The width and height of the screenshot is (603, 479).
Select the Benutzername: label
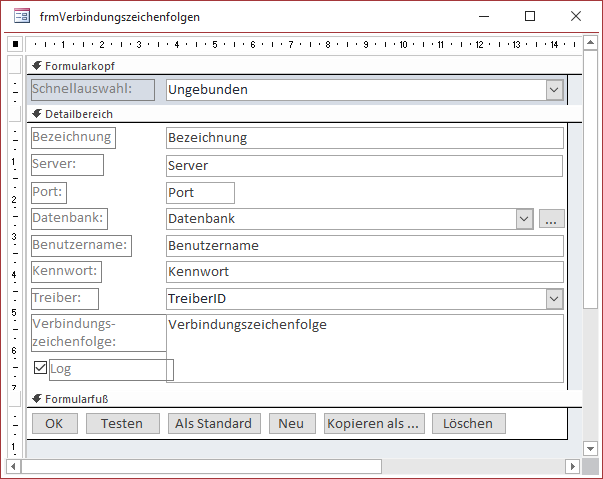(81, 246)
